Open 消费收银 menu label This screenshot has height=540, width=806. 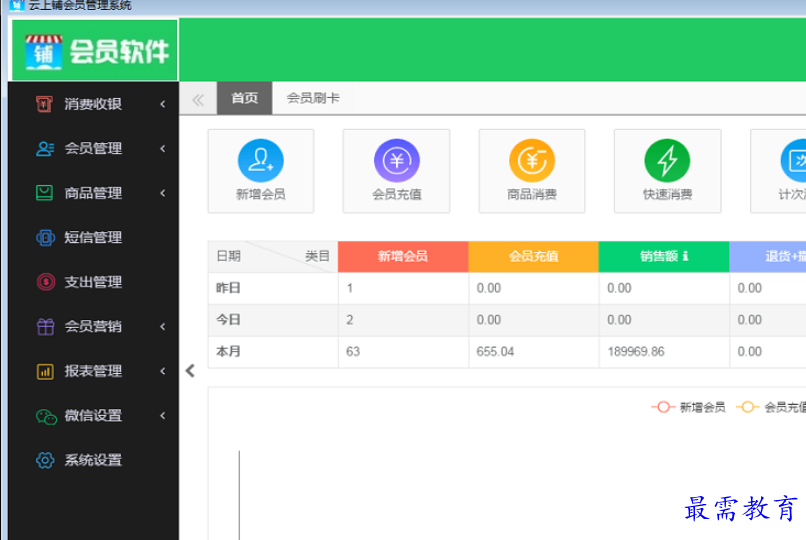pos(93,104)
